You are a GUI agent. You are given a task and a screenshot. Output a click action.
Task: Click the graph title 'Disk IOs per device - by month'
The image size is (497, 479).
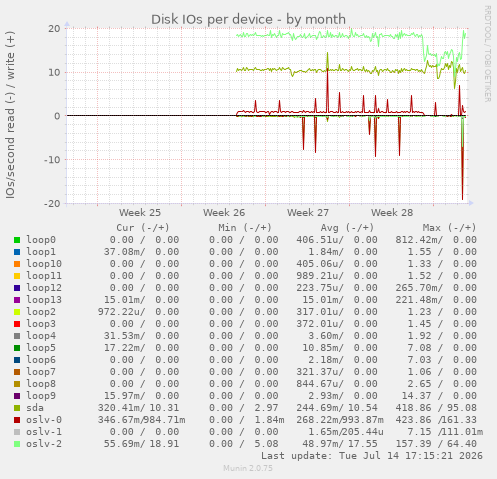pos(248,20)
